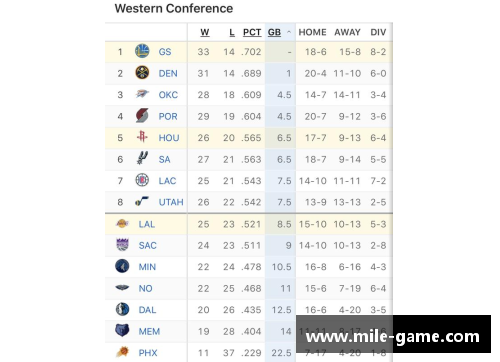Screen dimensions: 500x362
Task: Open the PHX team link
Action: (x=148, y=353)
